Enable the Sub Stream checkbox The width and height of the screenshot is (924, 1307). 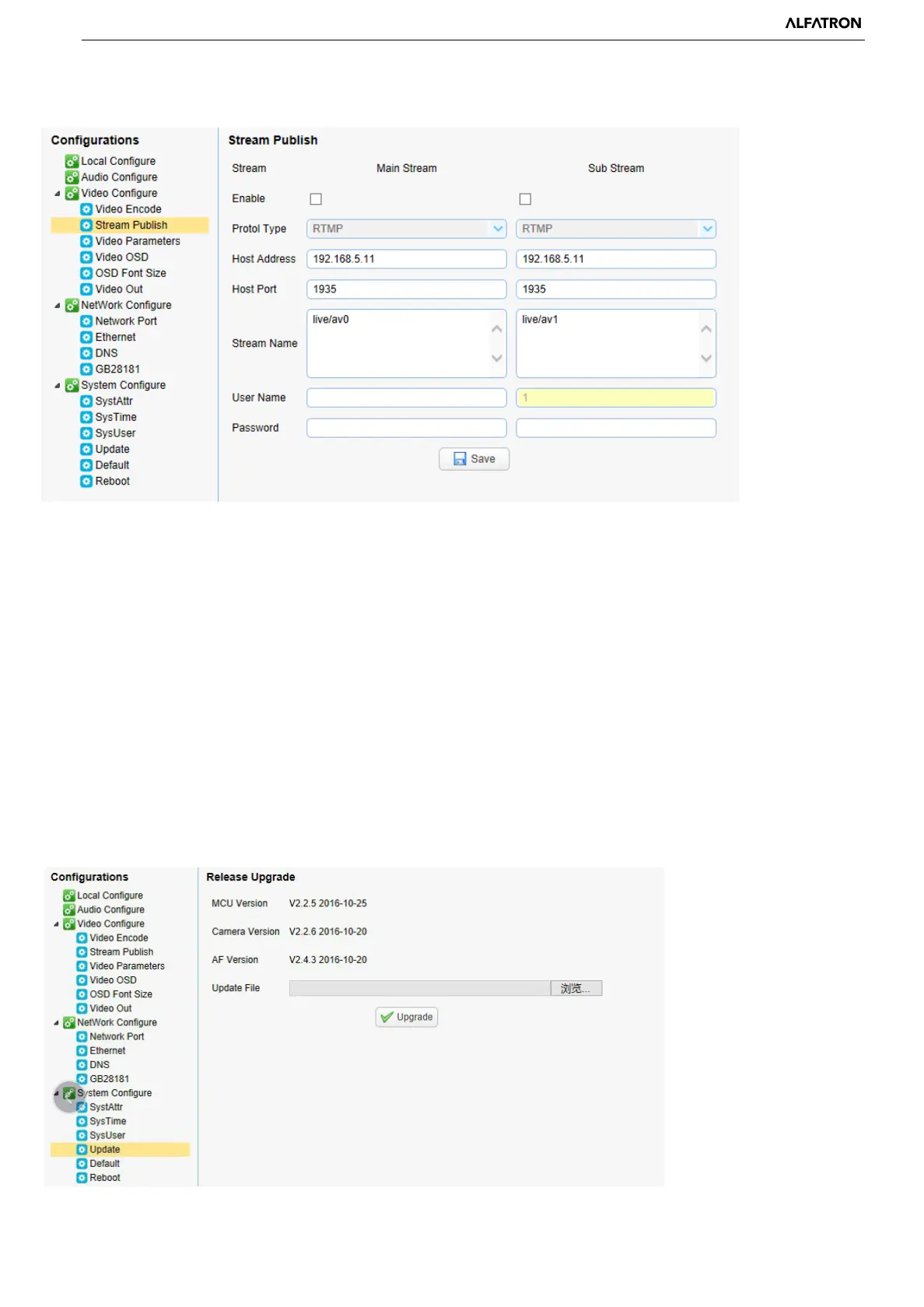pos(525,199)
